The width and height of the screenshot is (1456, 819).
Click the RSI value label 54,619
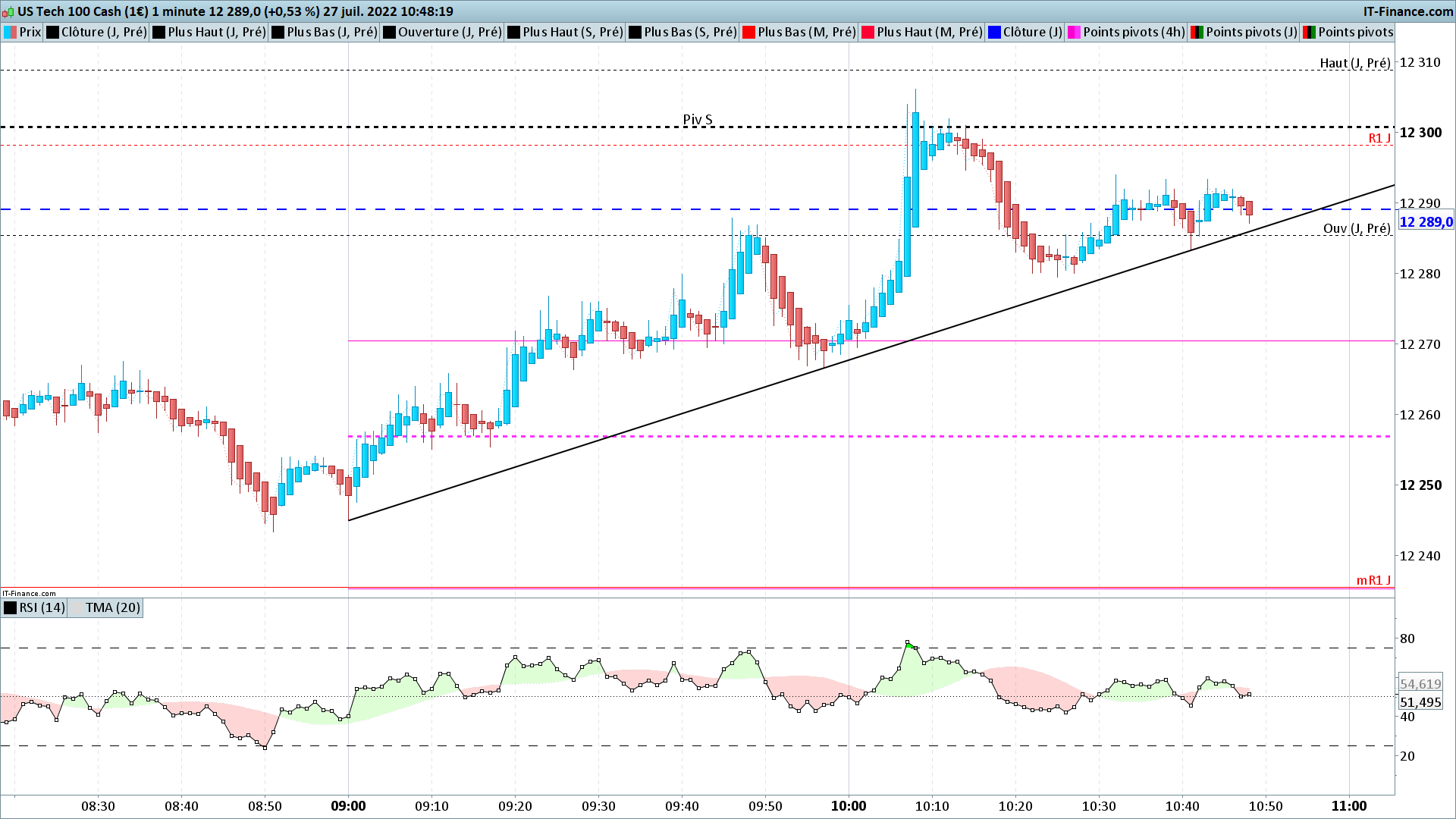pos(1420,684)
